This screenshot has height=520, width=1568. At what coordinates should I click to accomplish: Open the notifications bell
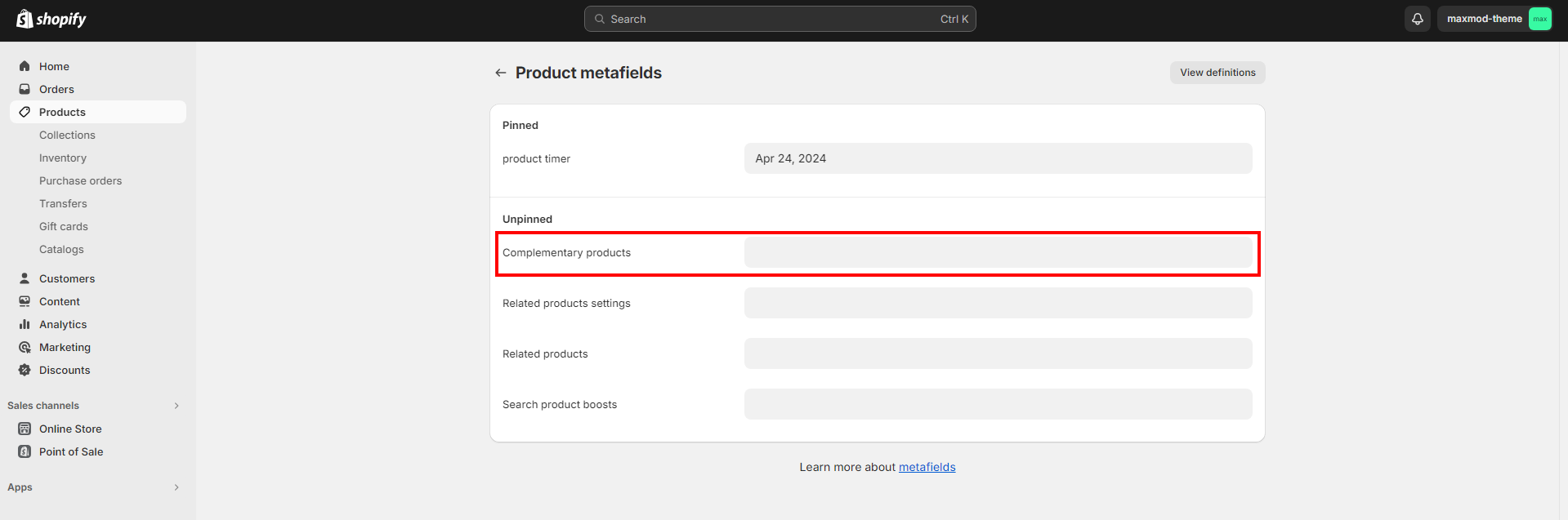[1418, 19]
